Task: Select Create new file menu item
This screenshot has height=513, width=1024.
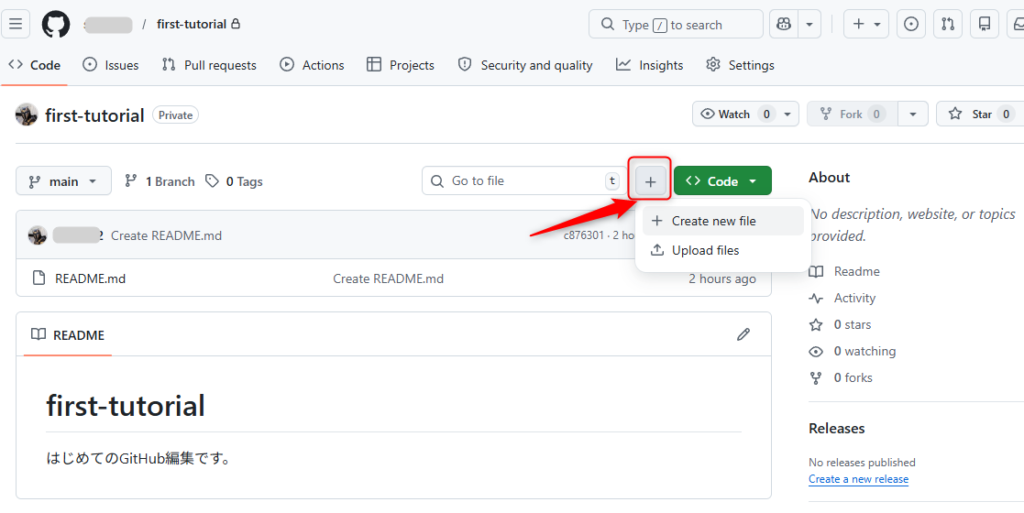Action: pos(713,221)
